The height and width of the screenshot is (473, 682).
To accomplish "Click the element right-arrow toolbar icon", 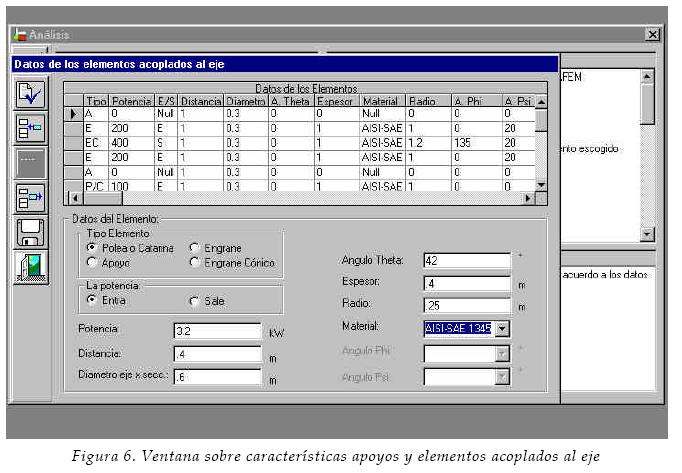I will point(30,197).
